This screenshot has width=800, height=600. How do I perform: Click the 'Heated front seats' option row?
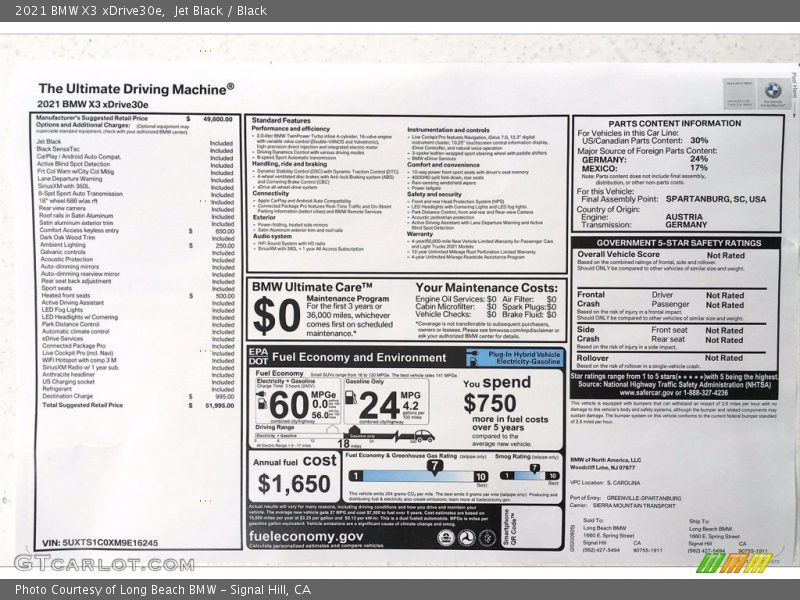click(x=138, y=295)
